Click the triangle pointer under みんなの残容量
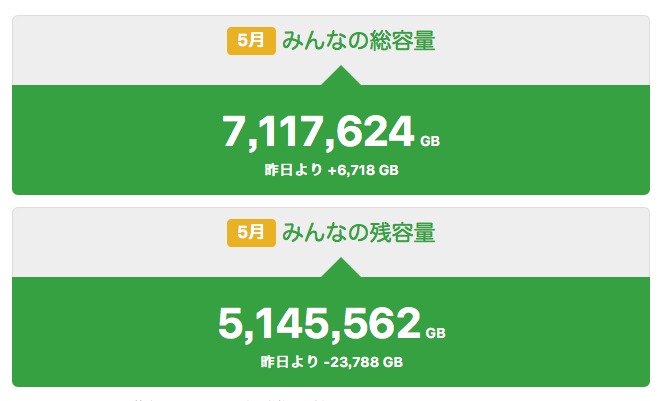Viewport: 667px width, 401px height. [341, 268]
